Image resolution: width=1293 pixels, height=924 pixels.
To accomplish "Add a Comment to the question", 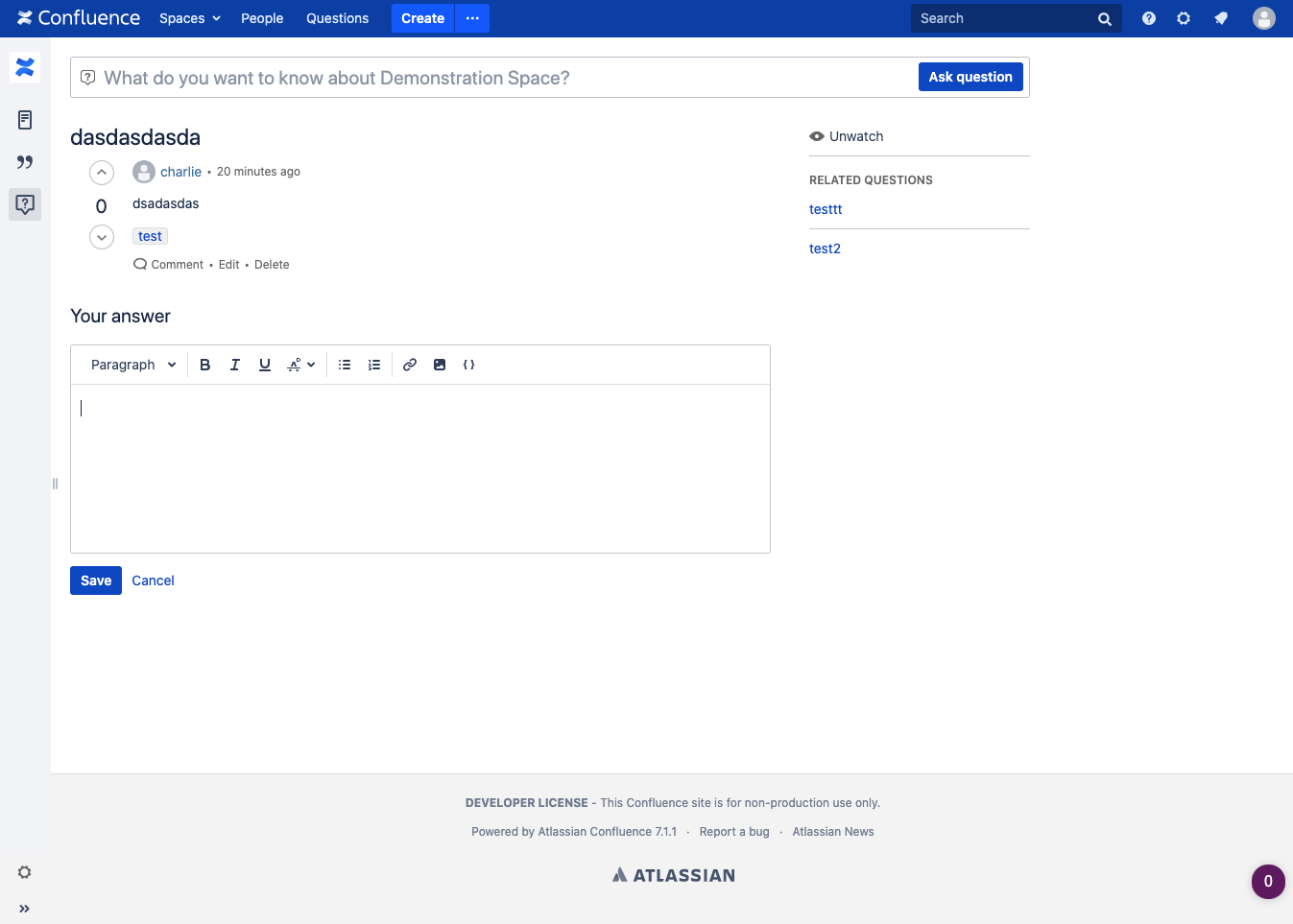I will (168, 265).
